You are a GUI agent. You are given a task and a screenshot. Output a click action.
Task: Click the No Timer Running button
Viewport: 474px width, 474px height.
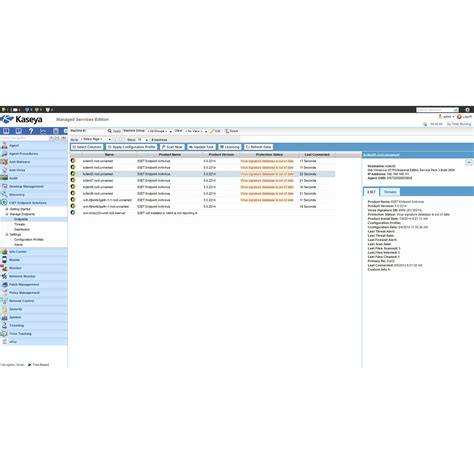[x=459, y=124]
